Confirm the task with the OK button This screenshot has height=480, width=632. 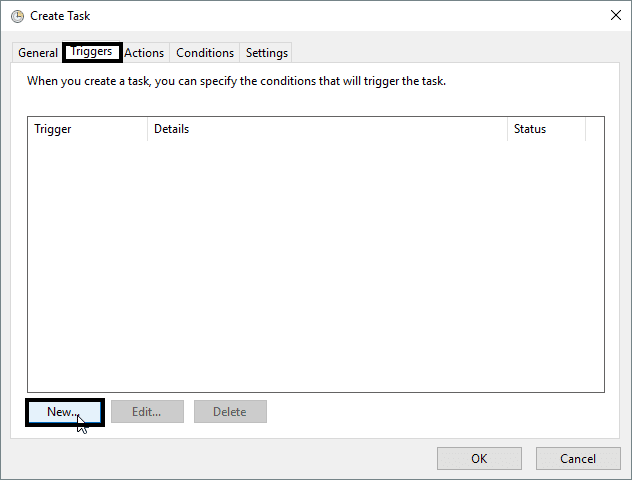(479, 458)
